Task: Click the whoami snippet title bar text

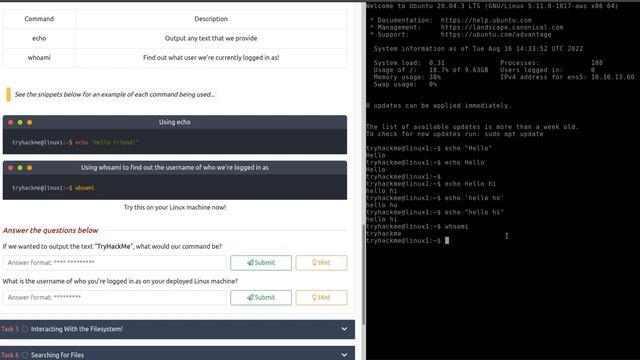Action: tap(175, 167)
